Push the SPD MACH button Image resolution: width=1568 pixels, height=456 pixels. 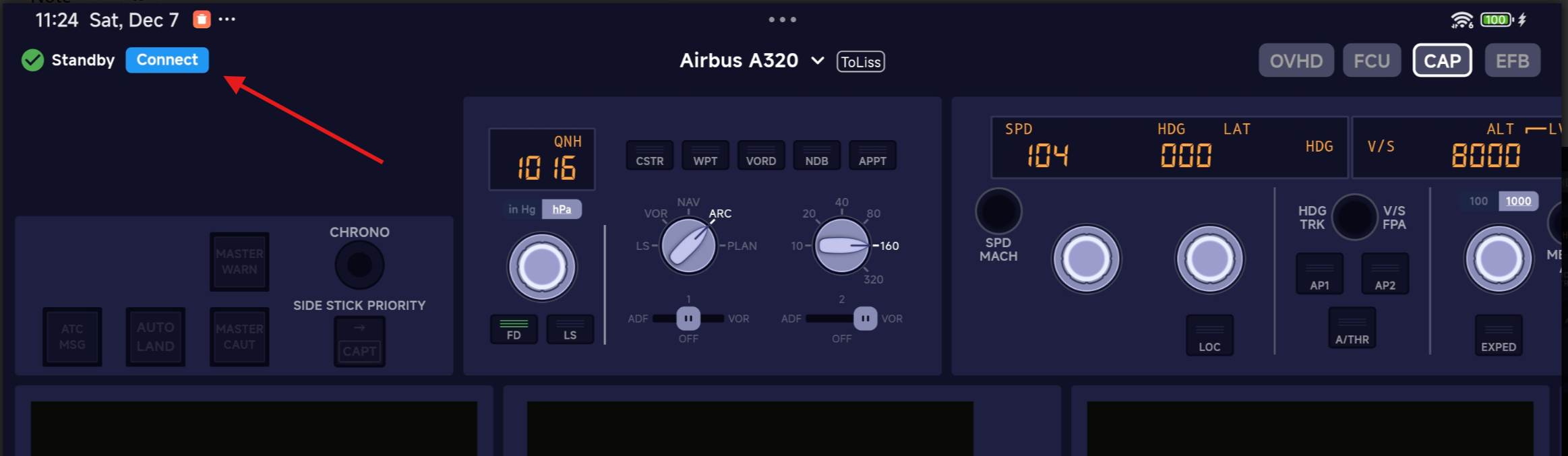point(998,211)
